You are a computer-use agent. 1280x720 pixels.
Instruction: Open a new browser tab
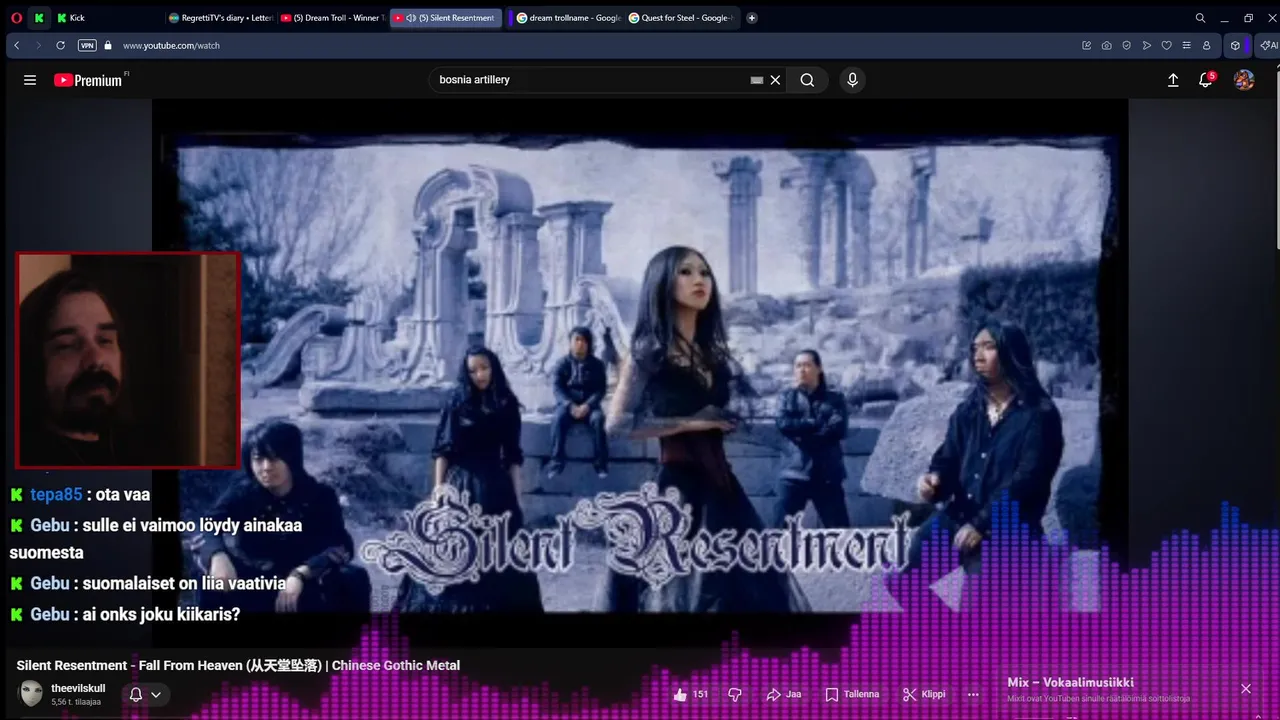[x=752, y=18]
